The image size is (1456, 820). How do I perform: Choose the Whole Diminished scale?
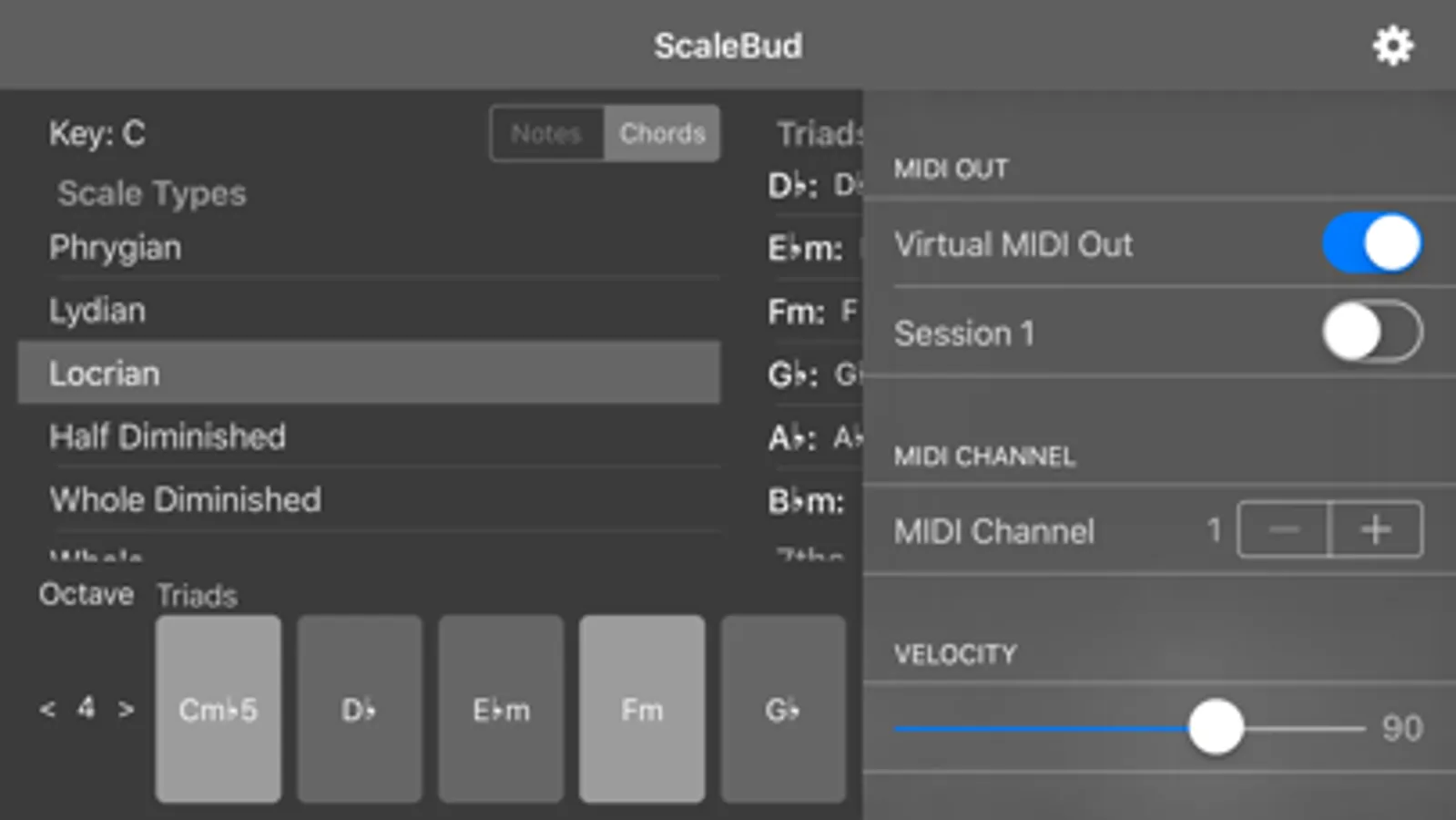369,499
